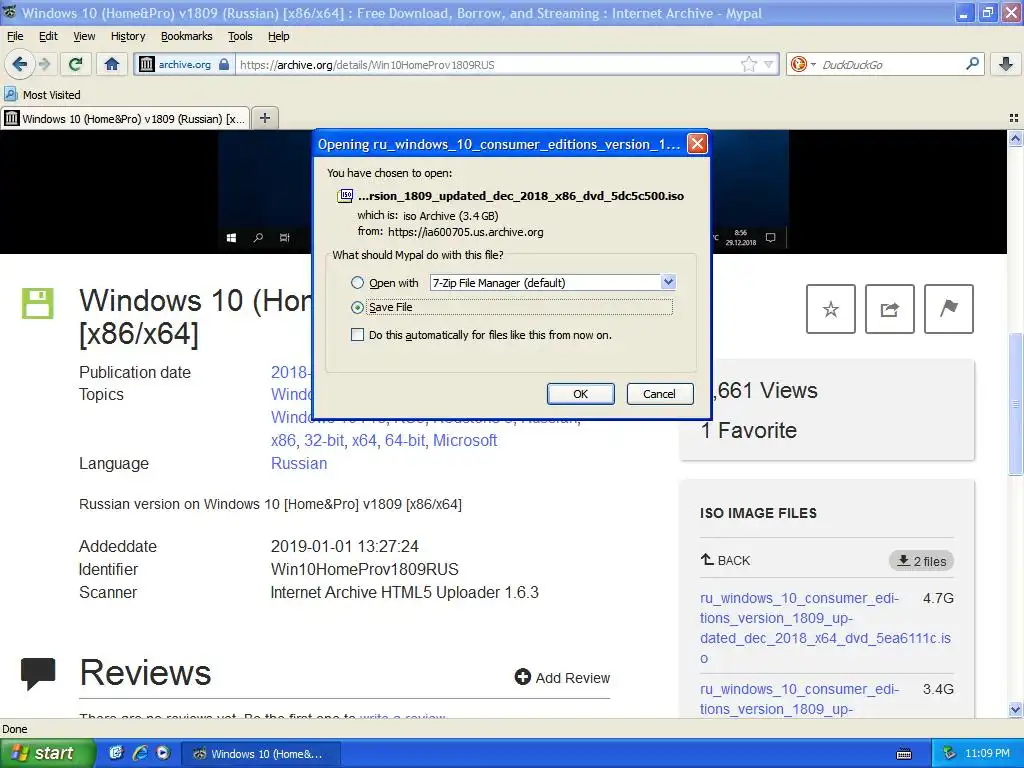Go to the Home page icon
The width and height of the screenshot is (1024, 768).
tap(112, 64)
